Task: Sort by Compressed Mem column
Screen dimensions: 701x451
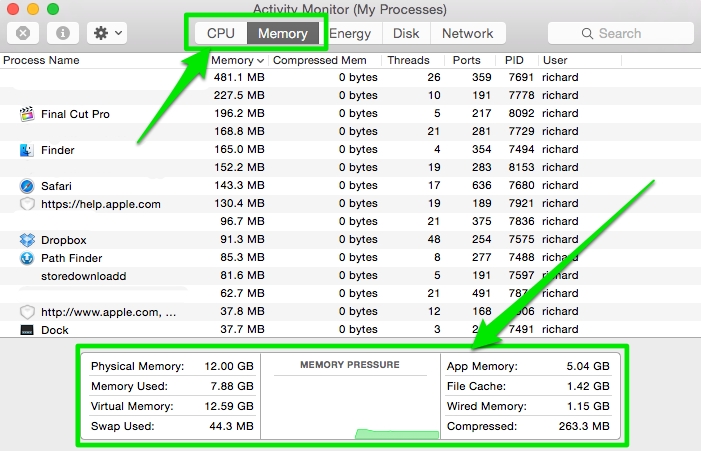Action: coord(320,60)
